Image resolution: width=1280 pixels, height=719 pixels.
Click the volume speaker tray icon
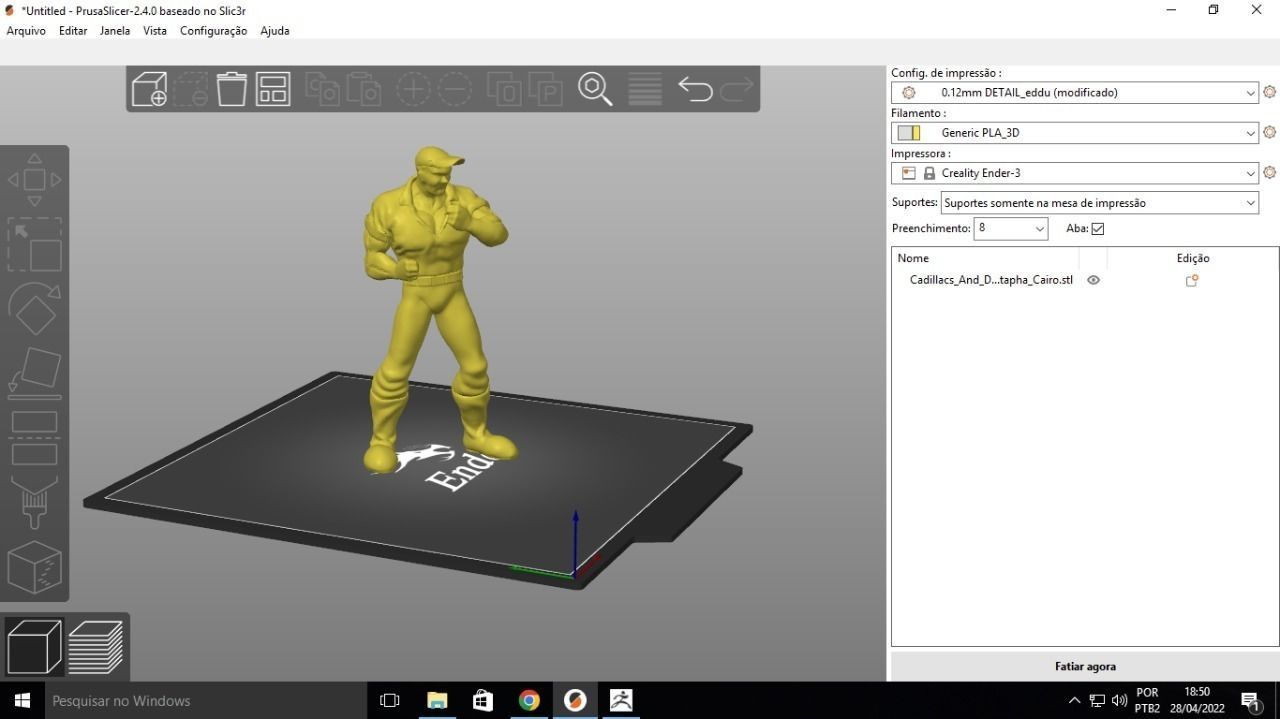point(1119,700)
